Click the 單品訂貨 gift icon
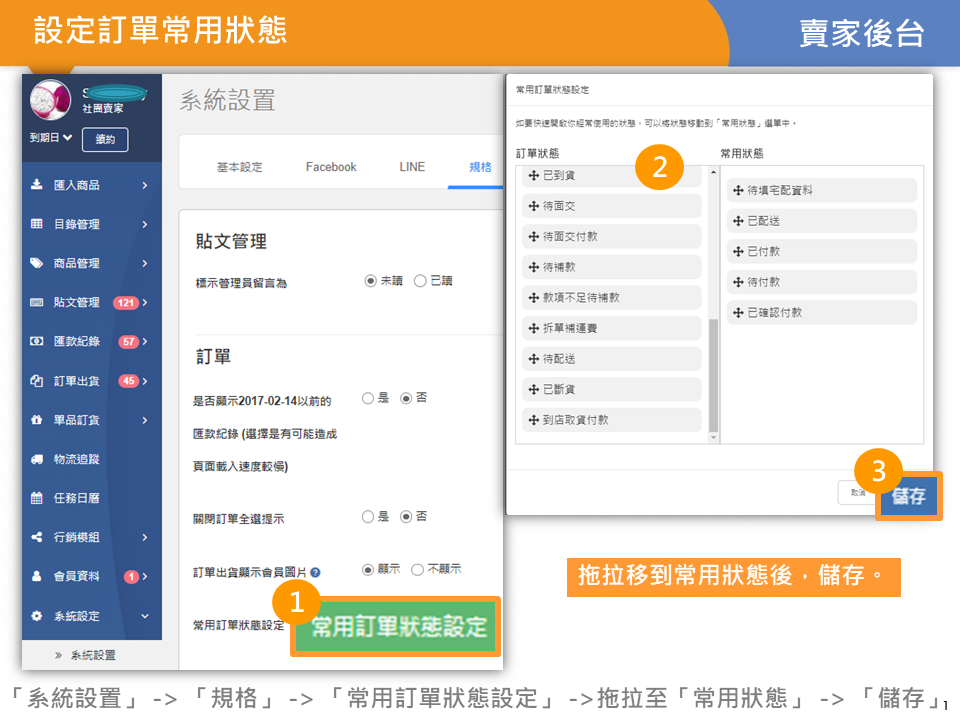This screenshot has height=720, width=960. pyautogui.click(x=37, y=420)
